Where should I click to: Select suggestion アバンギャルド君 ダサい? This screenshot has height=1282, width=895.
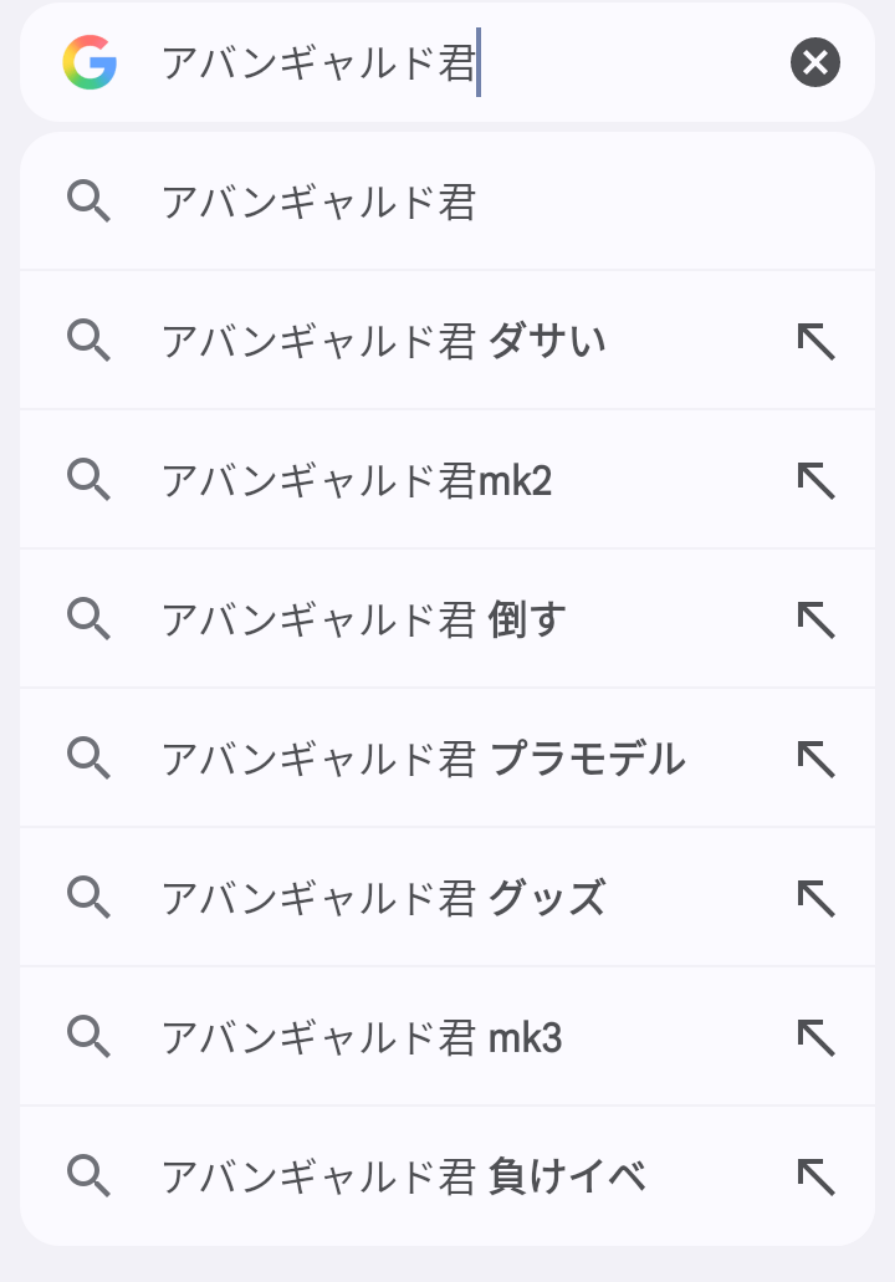click(383, 342)
